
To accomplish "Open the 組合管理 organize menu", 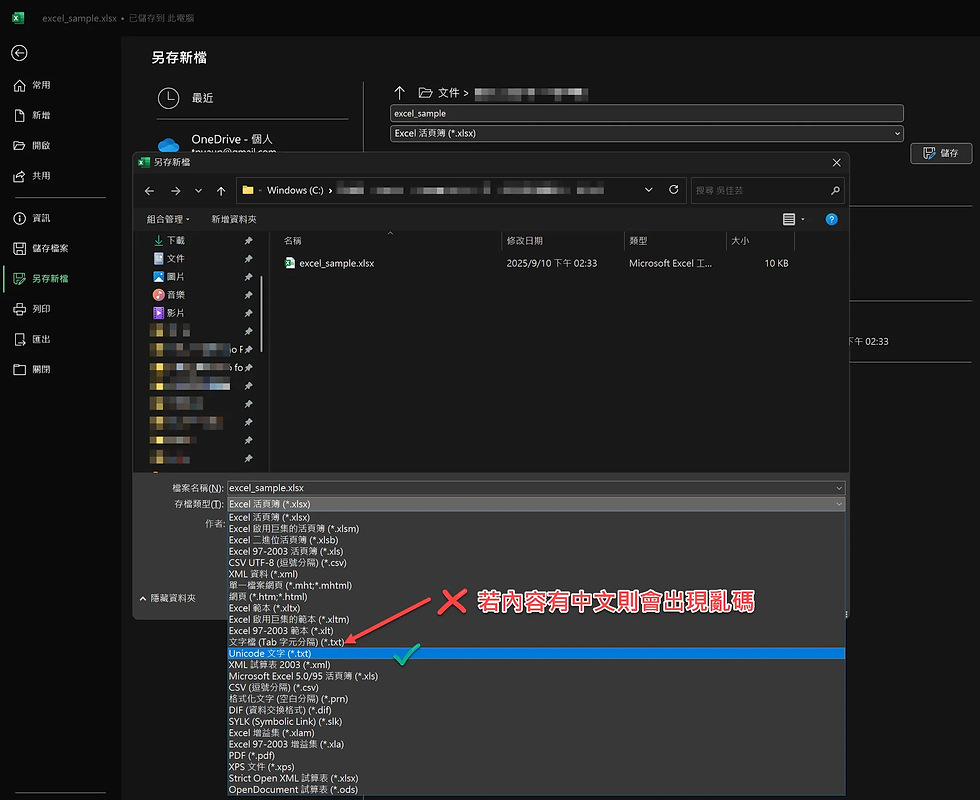I will [168, 219].
